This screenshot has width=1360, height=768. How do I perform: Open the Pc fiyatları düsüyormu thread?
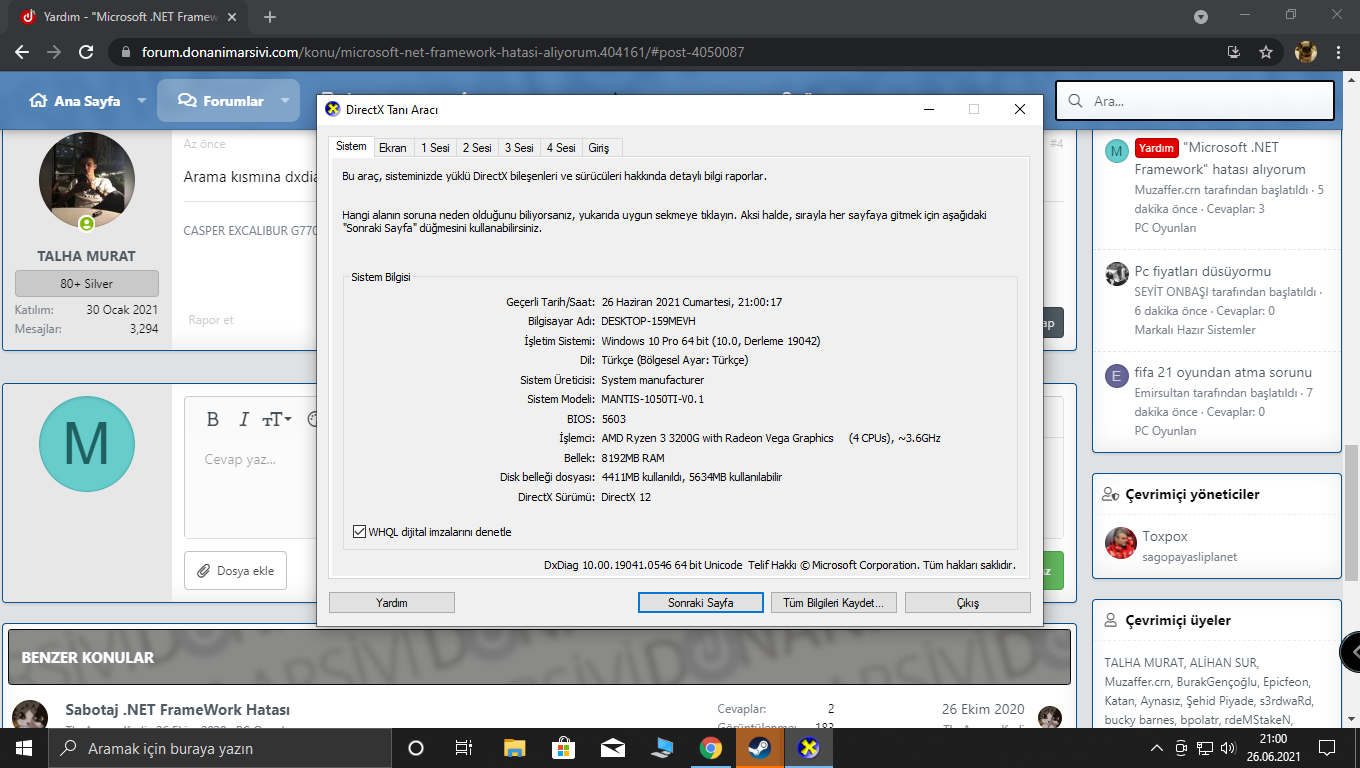pos(1203,271)
